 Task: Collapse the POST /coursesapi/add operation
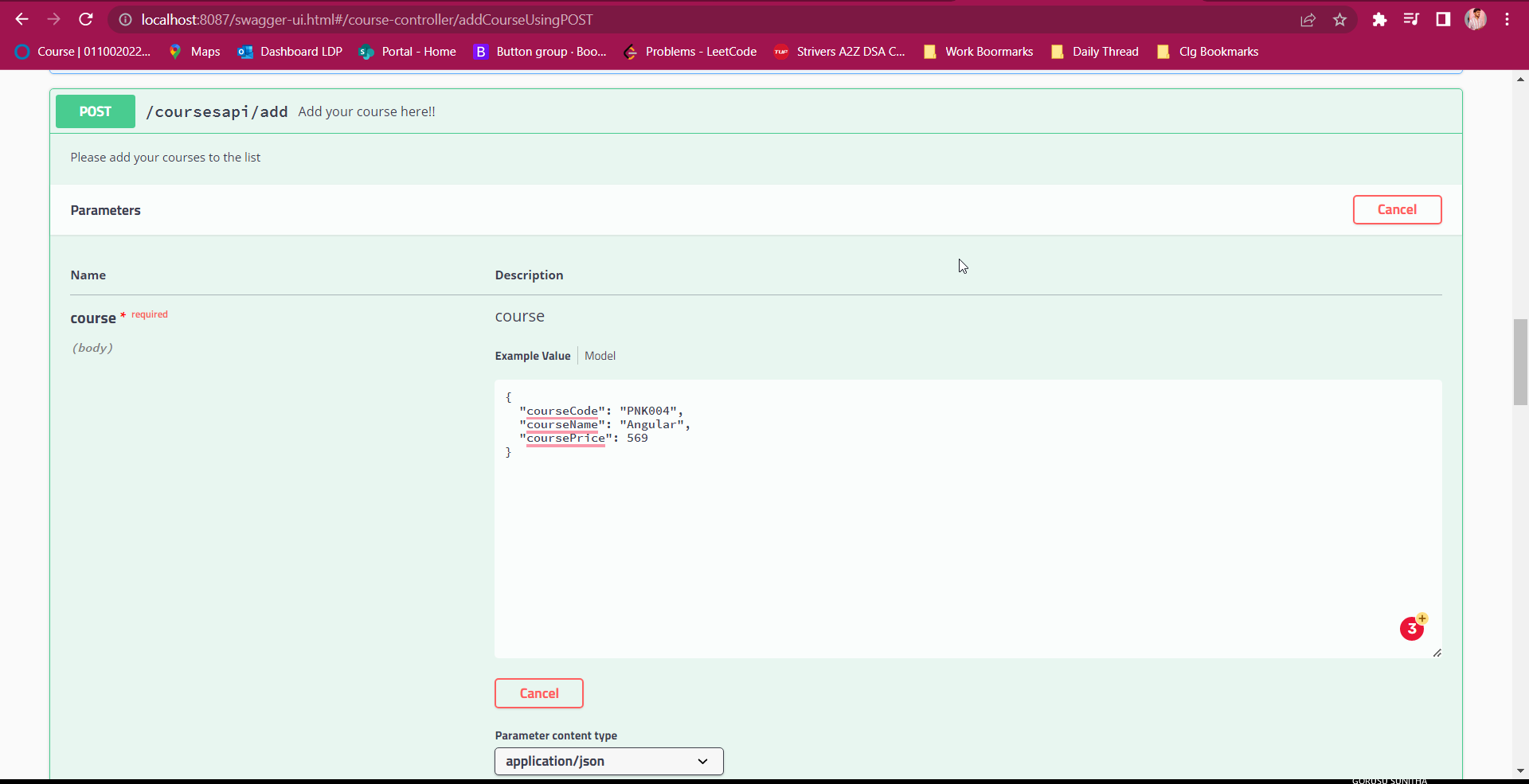click(x=217, y=111)
